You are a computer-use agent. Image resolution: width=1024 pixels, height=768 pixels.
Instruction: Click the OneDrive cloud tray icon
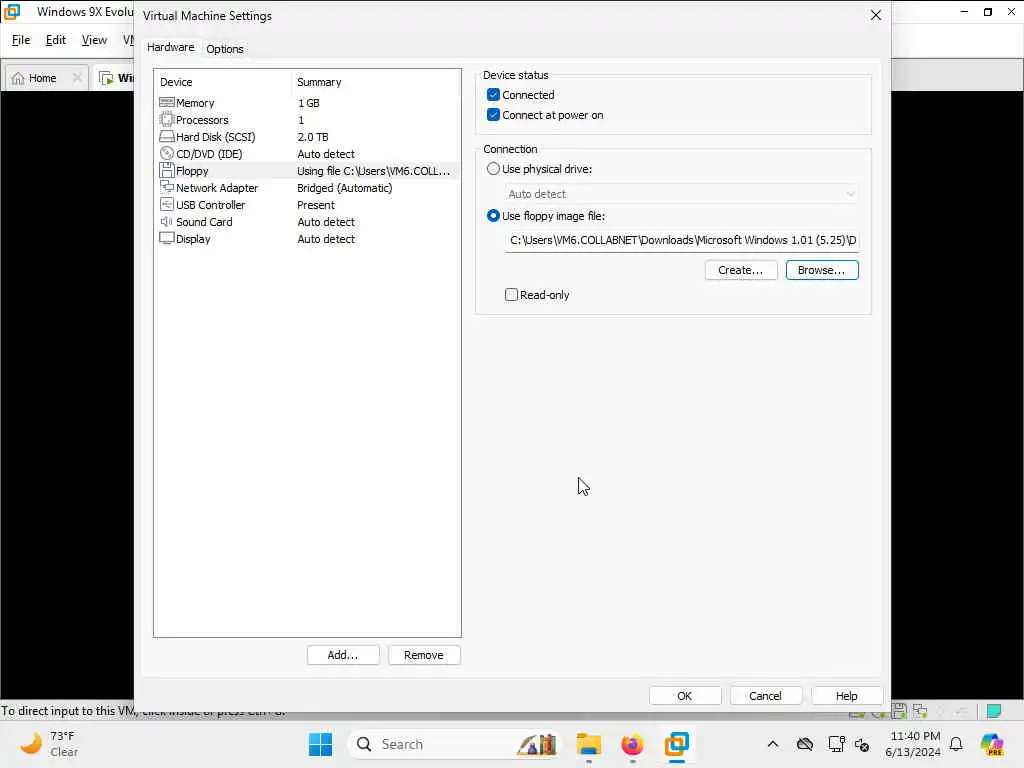[x=805, y=744]
